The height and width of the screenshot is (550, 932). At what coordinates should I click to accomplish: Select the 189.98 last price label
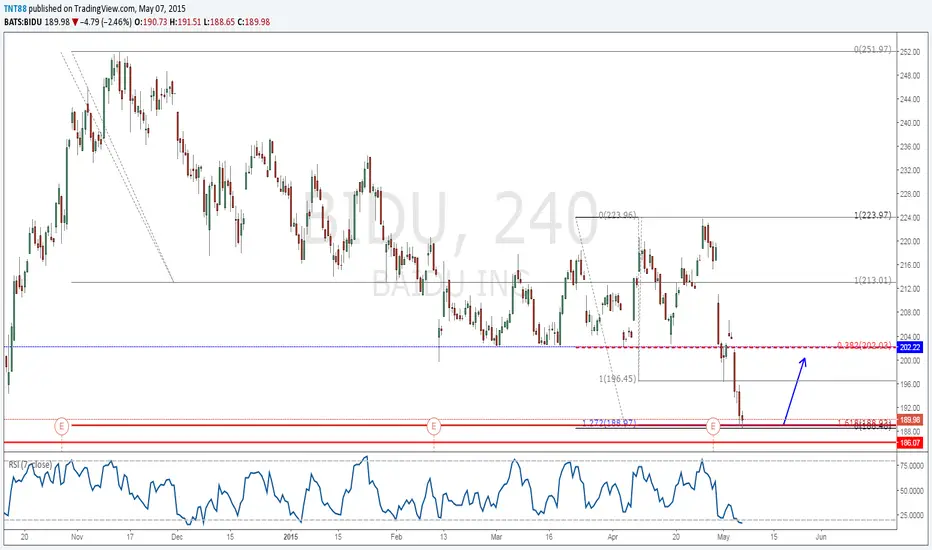click(x=910, y=420)
